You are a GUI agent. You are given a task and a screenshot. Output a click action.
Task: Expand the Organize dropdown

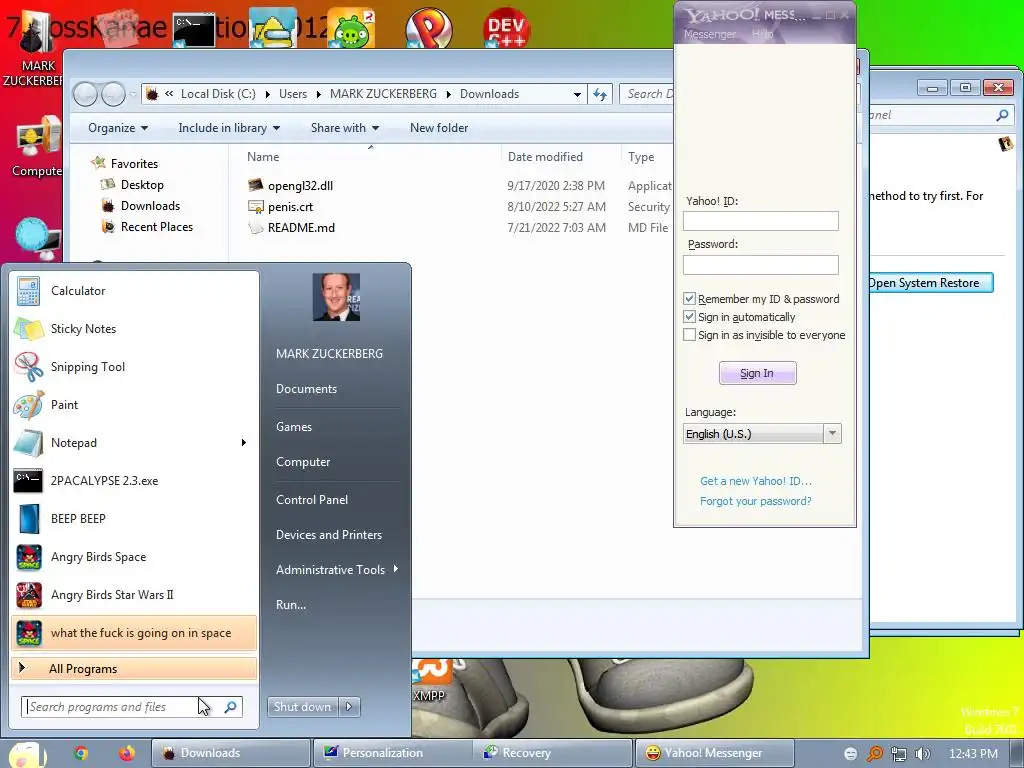[x=118, y=128]
